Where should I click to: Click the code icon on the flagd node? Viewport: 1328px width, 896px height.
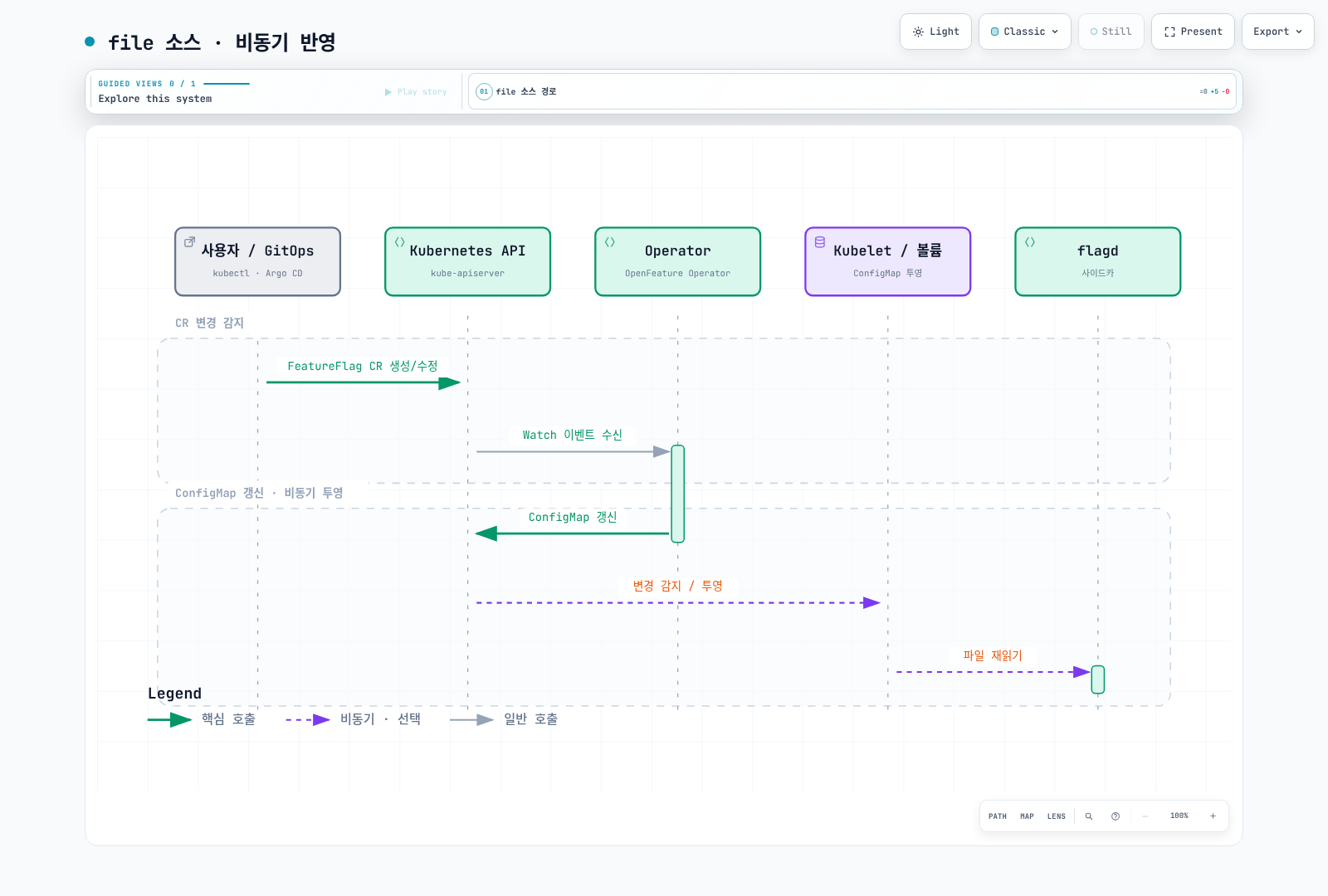tap(1029, 242)
